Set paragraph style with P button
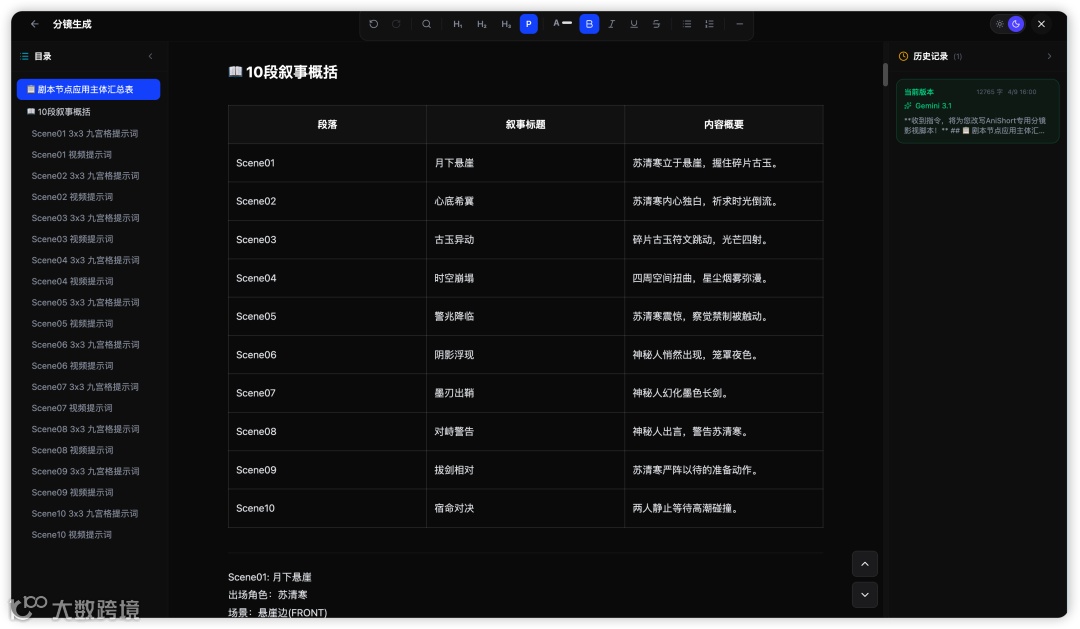The height and width of the screenshot is (629, 1080). (528, 24)
